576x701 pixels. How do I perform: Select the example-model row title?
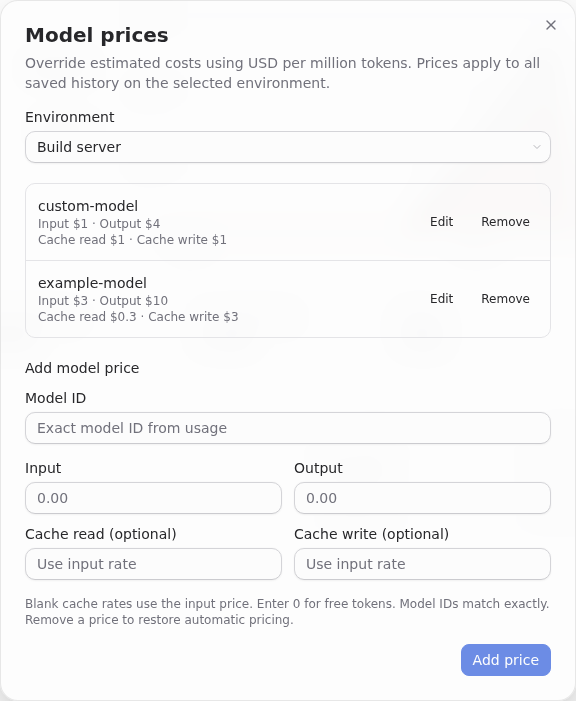point(93,283)
